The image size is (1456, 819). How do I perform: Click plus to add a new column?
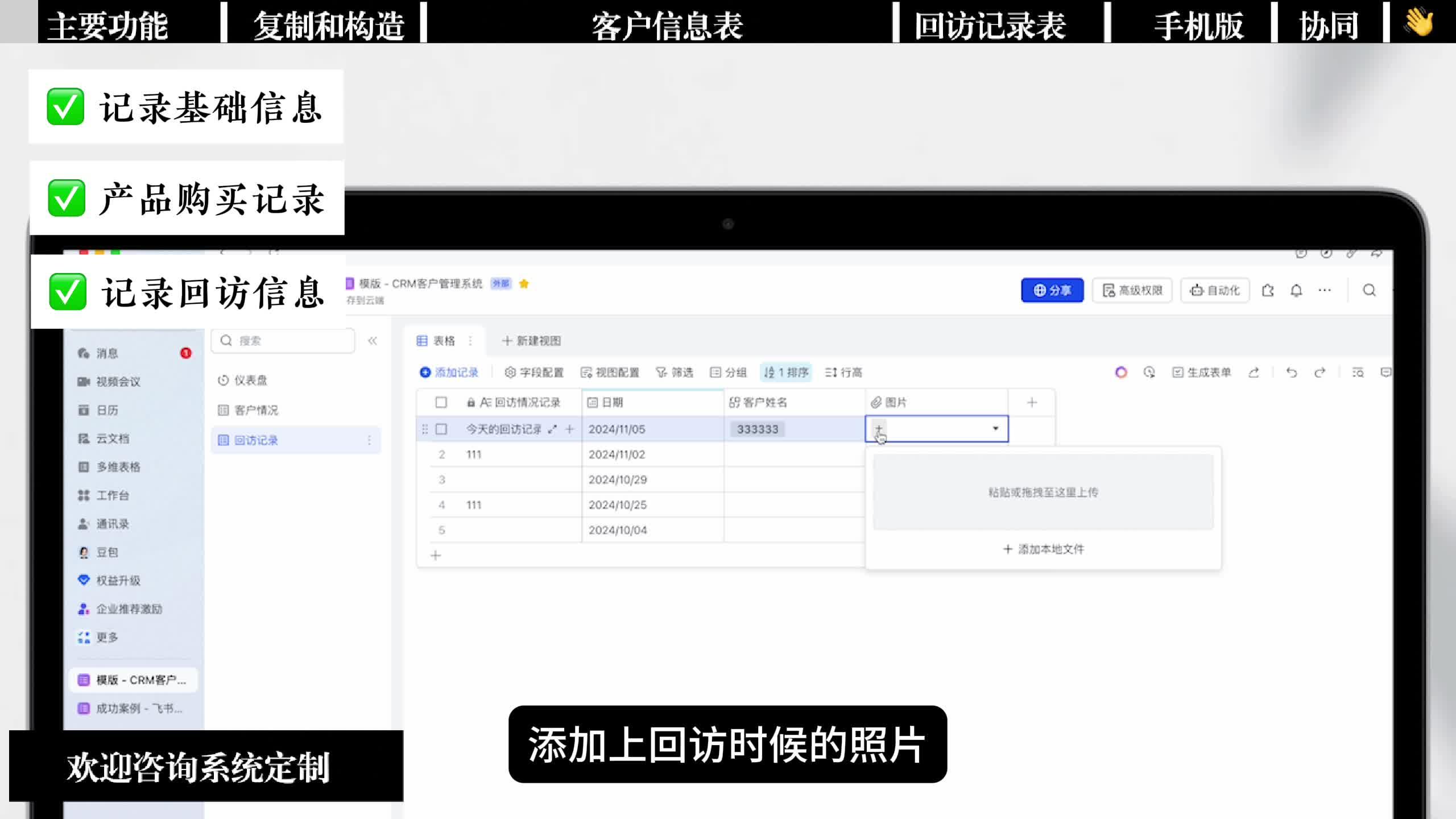coord(1032,403)
